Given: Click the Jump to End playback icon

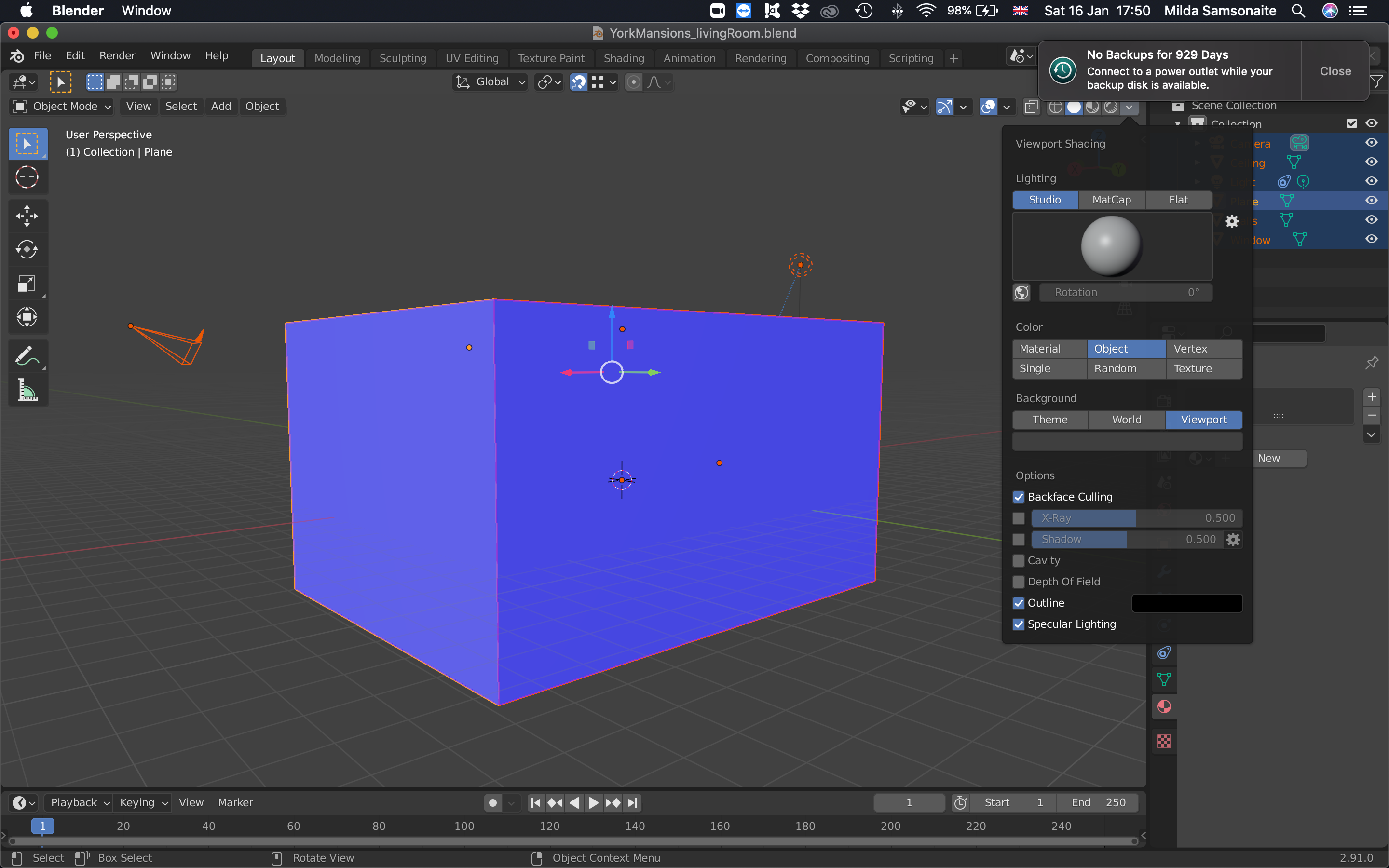Looking at the screenshot, I should tap(632, 802).
